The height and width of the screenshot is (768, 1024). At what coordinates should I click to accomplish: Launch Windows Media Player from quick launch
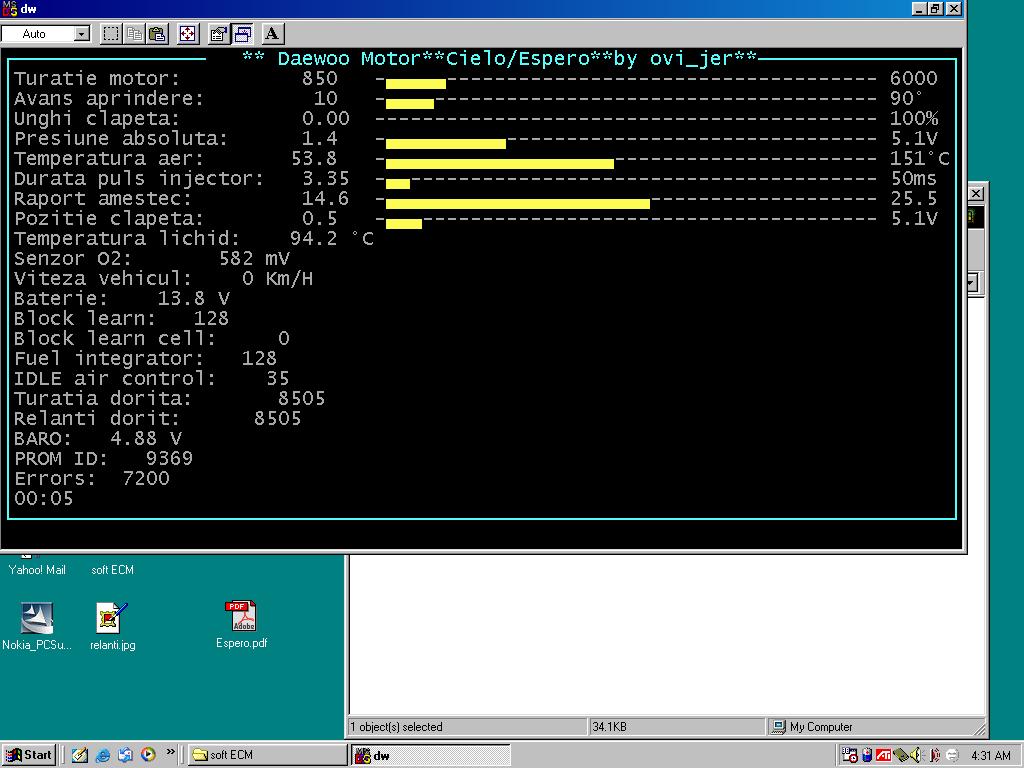click(148, 755)
